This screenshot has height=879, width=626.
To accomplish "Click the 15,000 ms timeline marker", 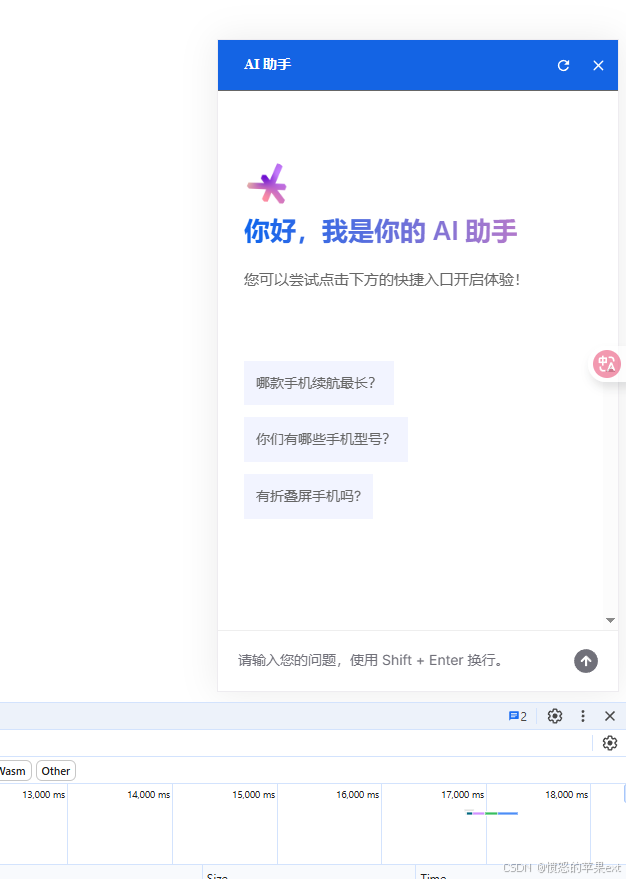I will 253,795.
